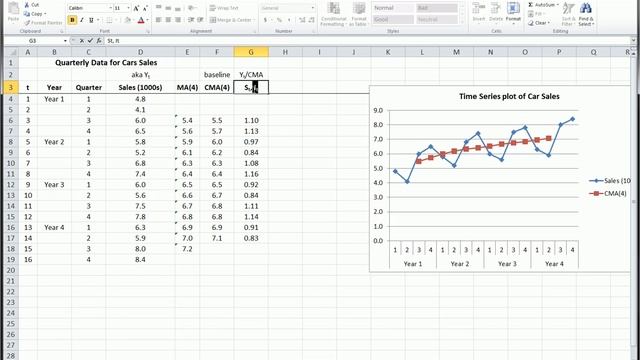Click the Decrease Indent icon
Screen dimensions: 640x360
(x=191, y=20)
